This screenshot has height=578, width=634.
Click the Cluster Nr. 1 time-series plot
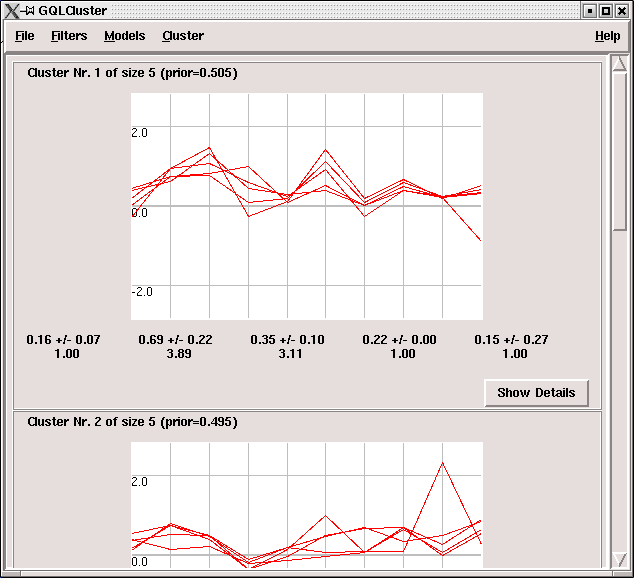point(307,206)
